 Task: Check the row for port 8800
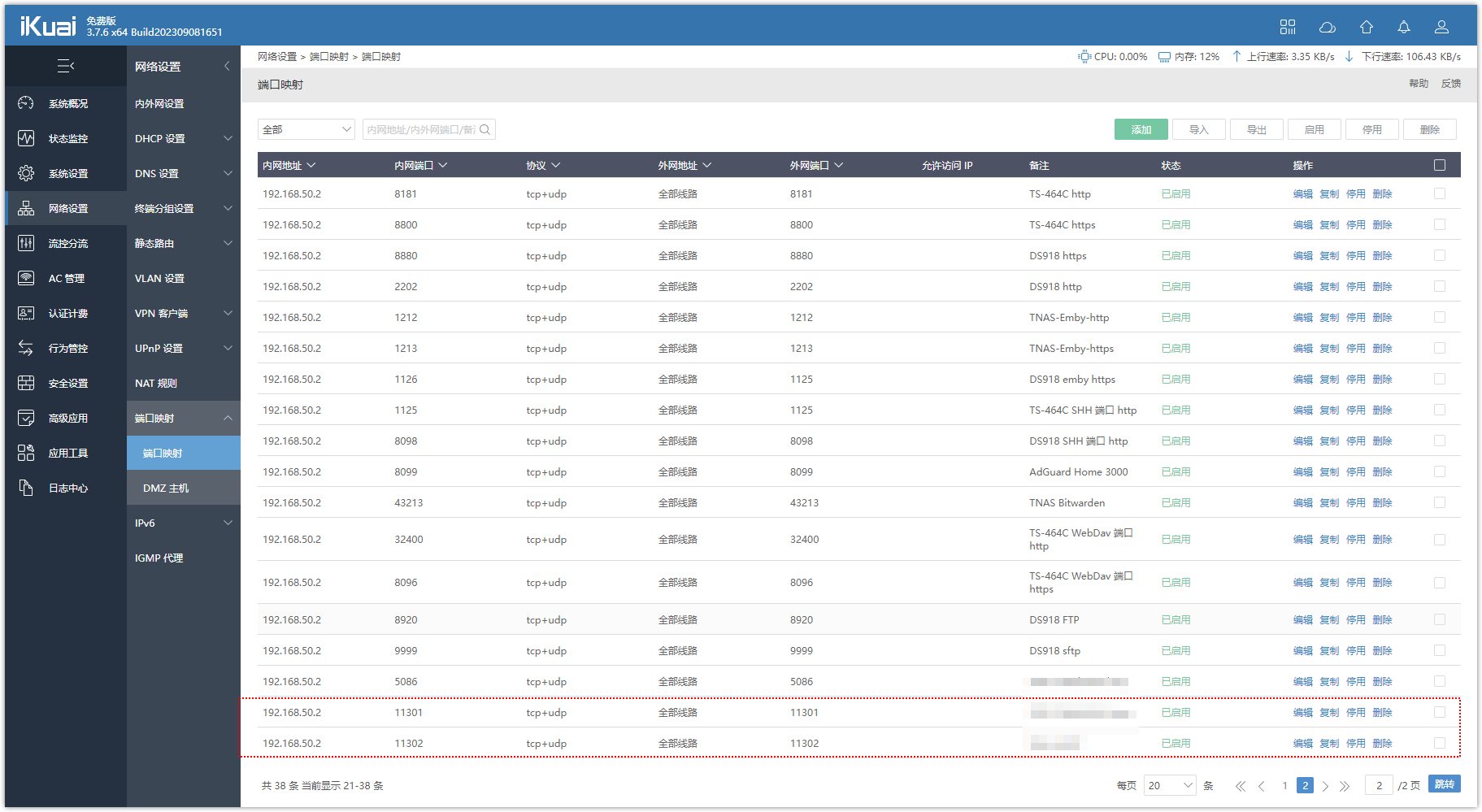[x=1440, y=224]
